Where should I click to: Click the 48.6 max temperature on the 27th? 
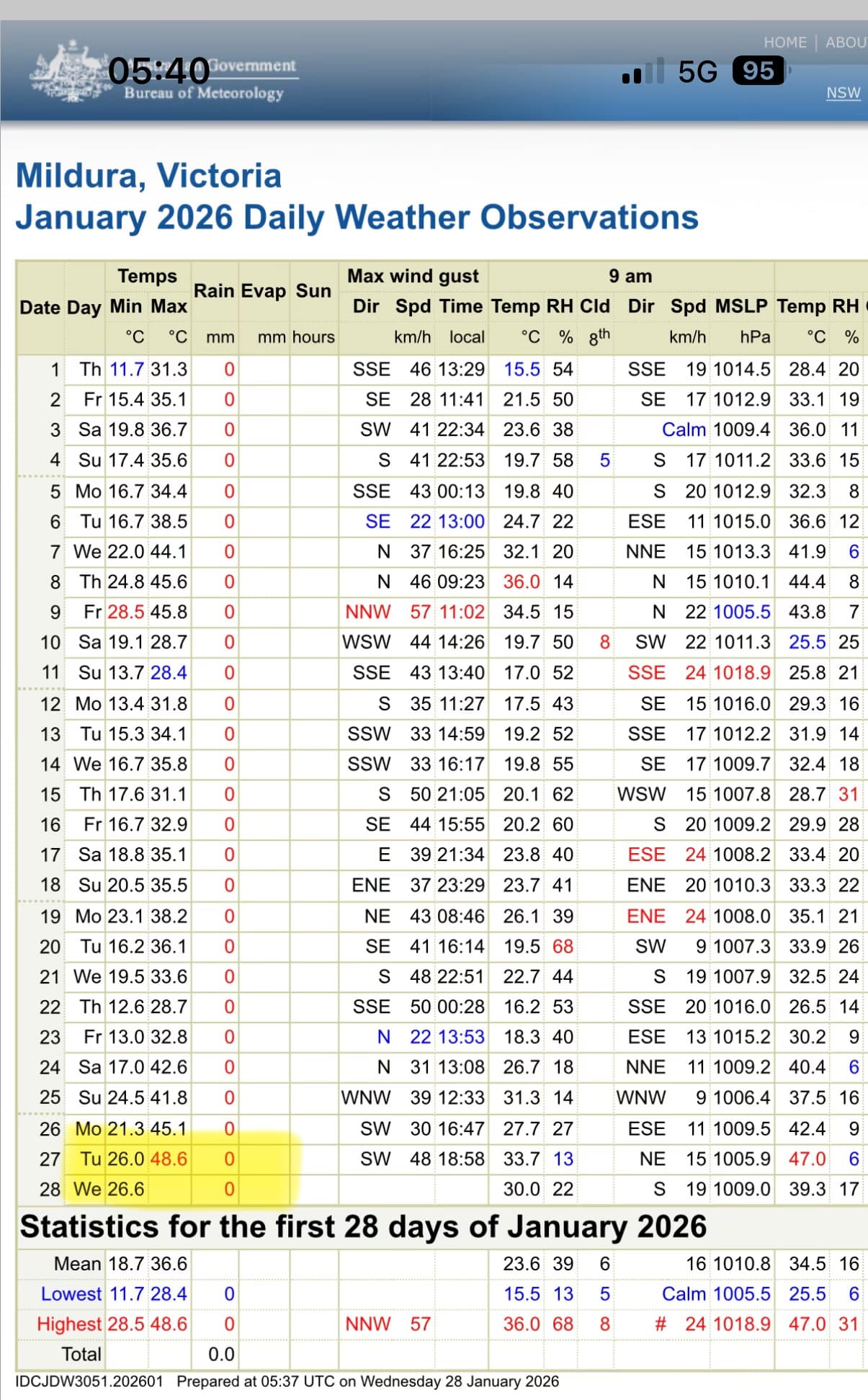click(x=169, y=1159)
